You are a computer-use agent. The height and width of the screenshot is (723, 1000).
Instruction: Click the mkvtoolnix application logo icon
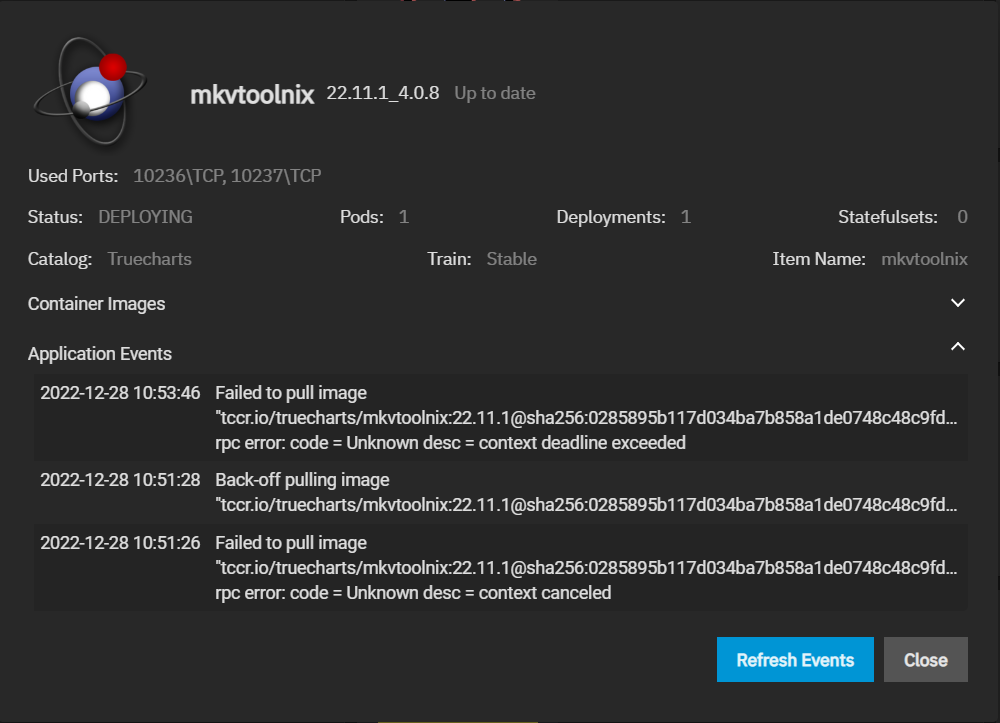click(90, 92)
